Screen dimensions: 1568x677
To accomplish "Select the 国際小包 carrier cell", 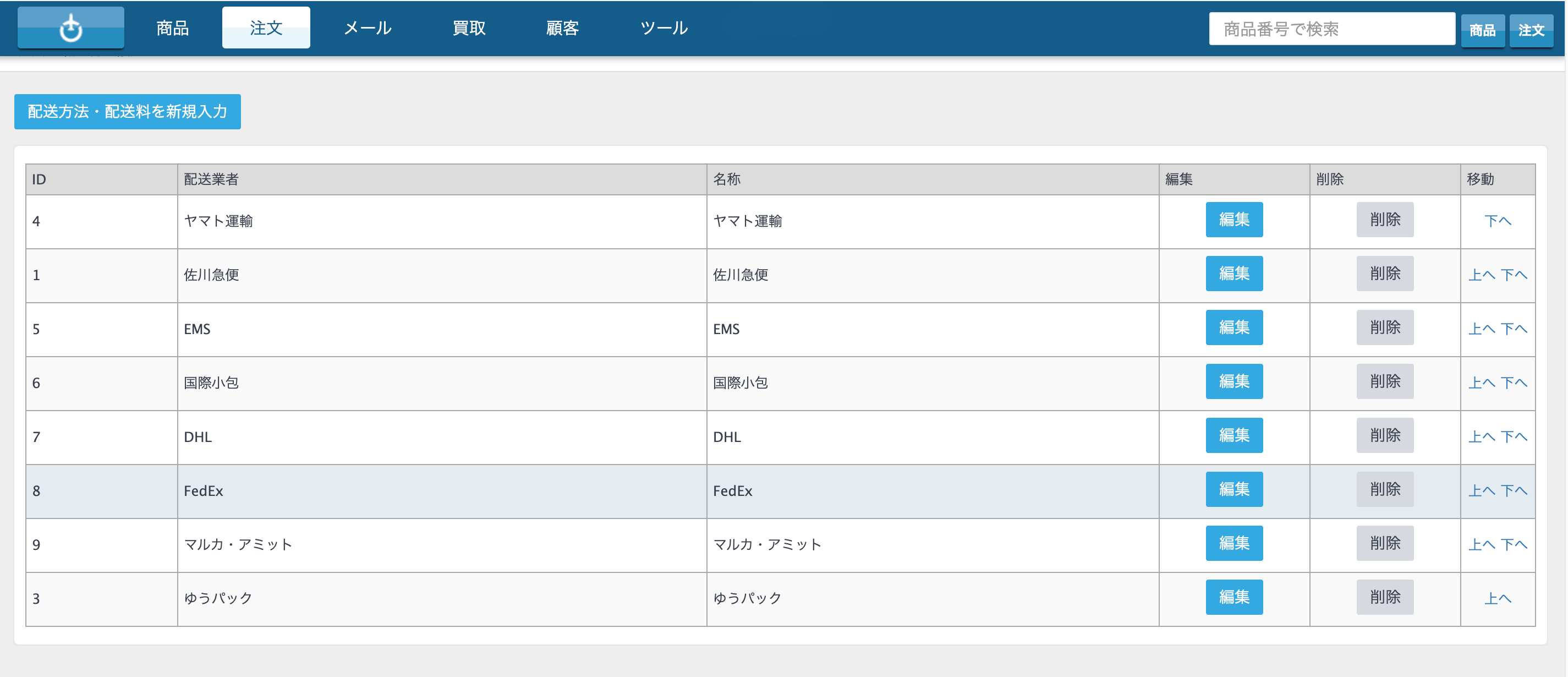I will coord(442,384).
